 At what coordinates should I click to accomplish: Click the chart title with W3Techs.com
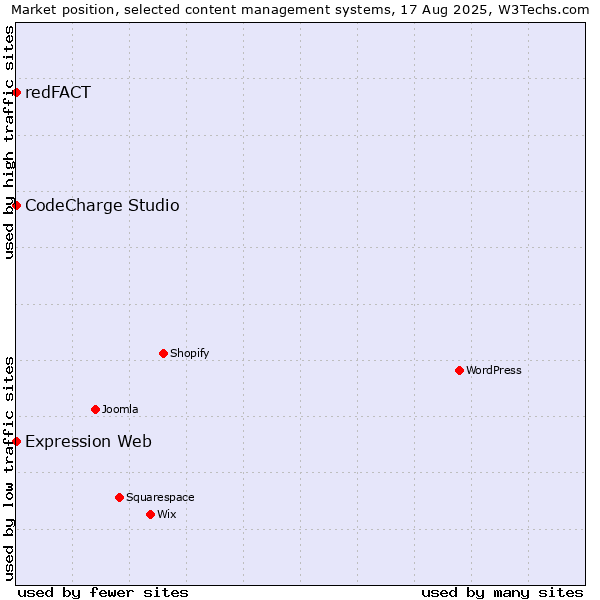300,10
